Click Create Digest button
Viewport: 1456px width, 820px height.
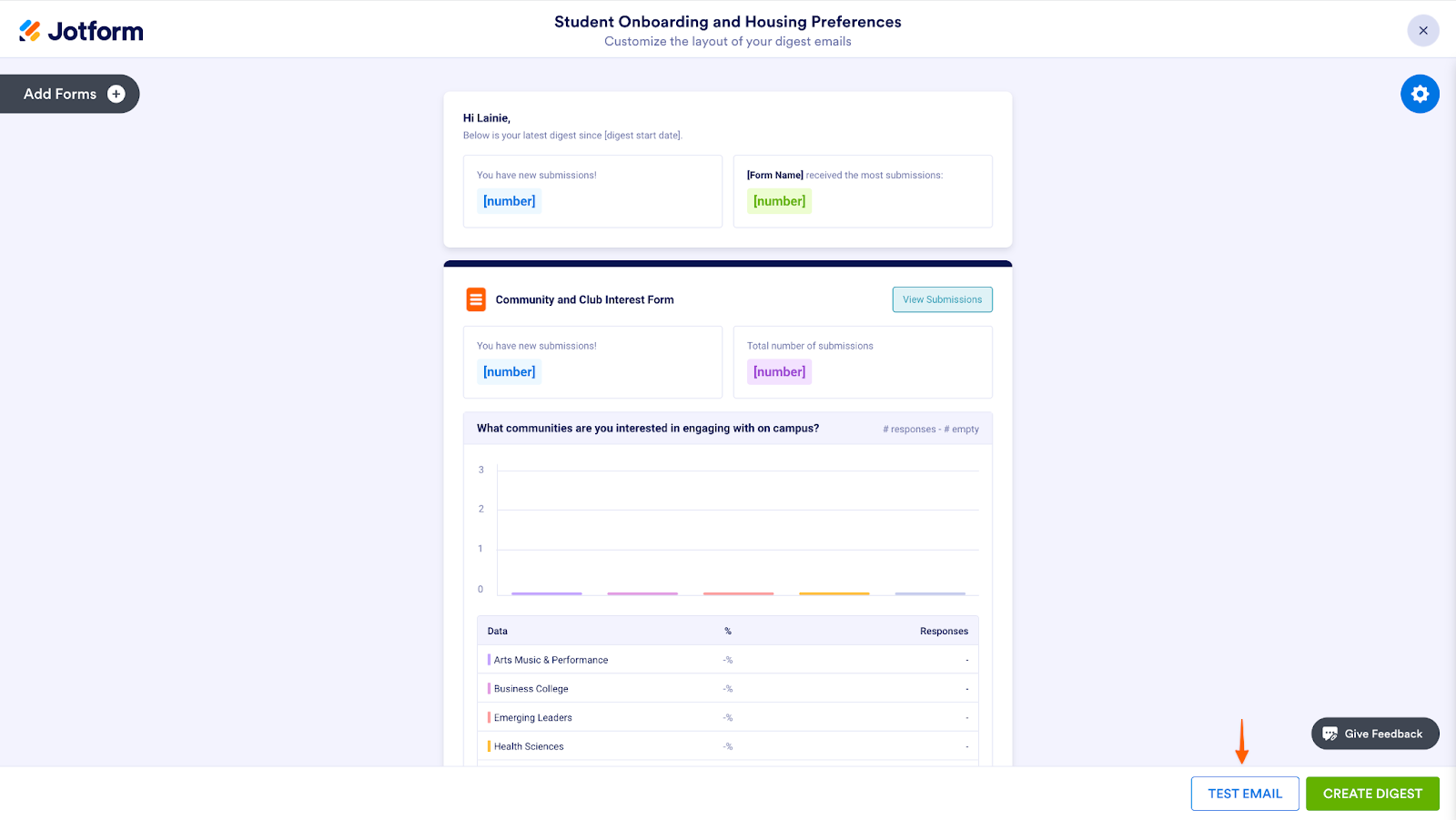[x=1372, y=794]
